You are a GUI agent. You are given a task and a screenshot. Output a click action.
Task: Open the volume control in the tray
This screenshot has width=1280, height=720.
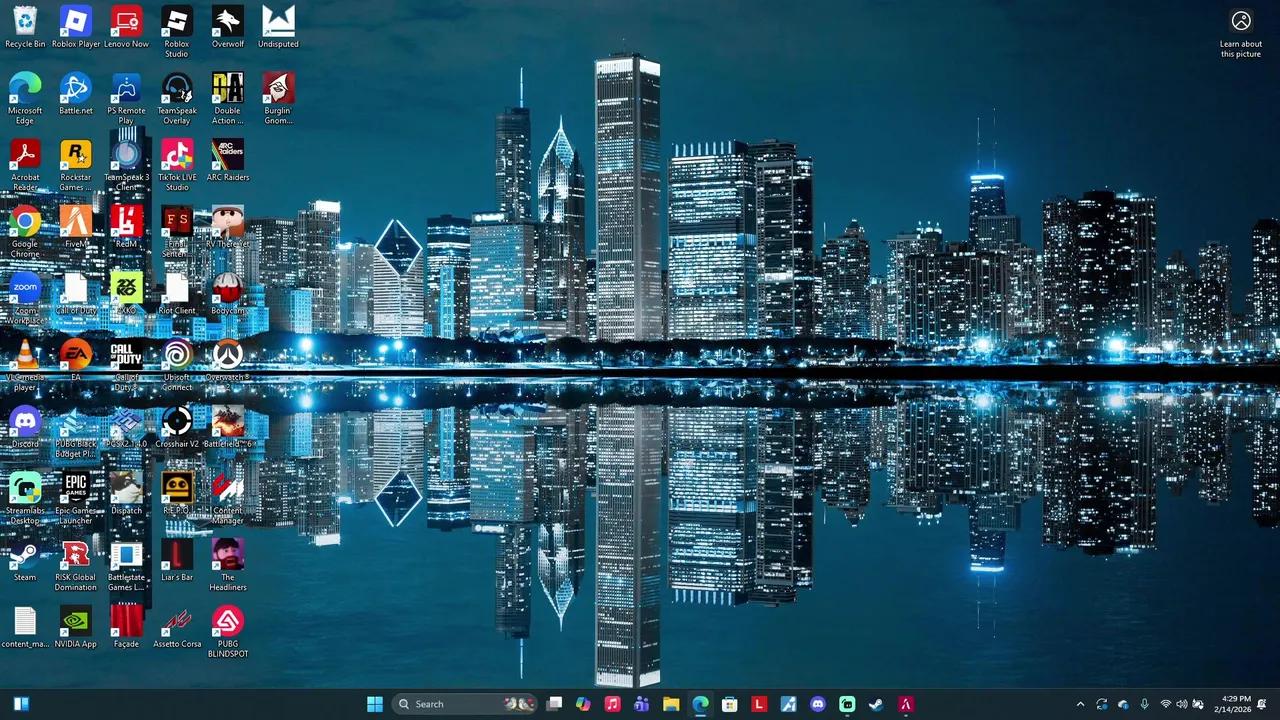pyautogui.click(x=1181, y=704)
